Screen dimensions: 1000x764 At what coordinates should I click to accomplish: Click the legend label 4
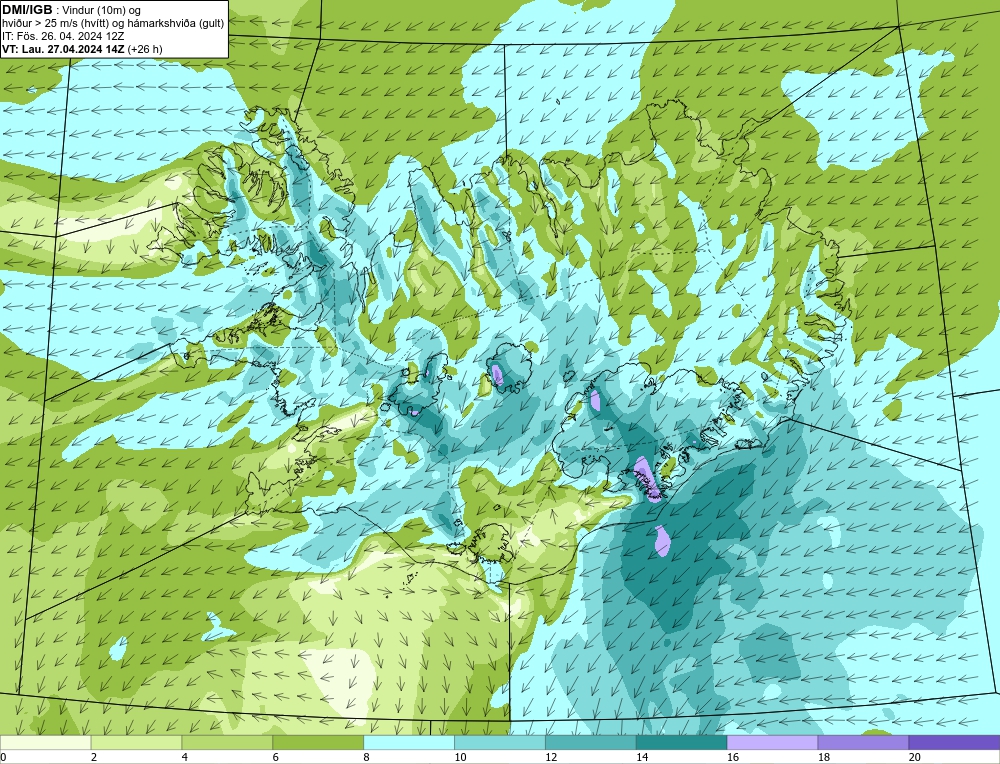(185, 757)
